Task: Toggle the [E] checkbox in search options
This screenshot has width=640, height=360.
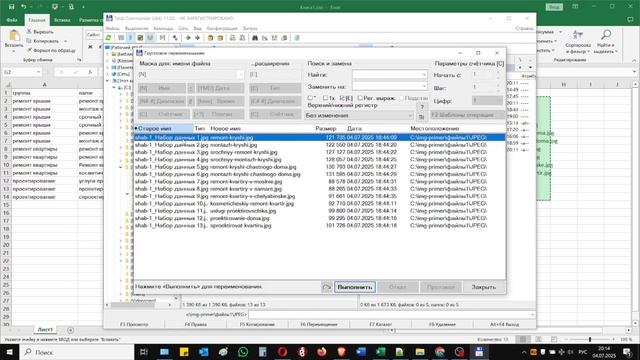Action: (x=342, y=98)
